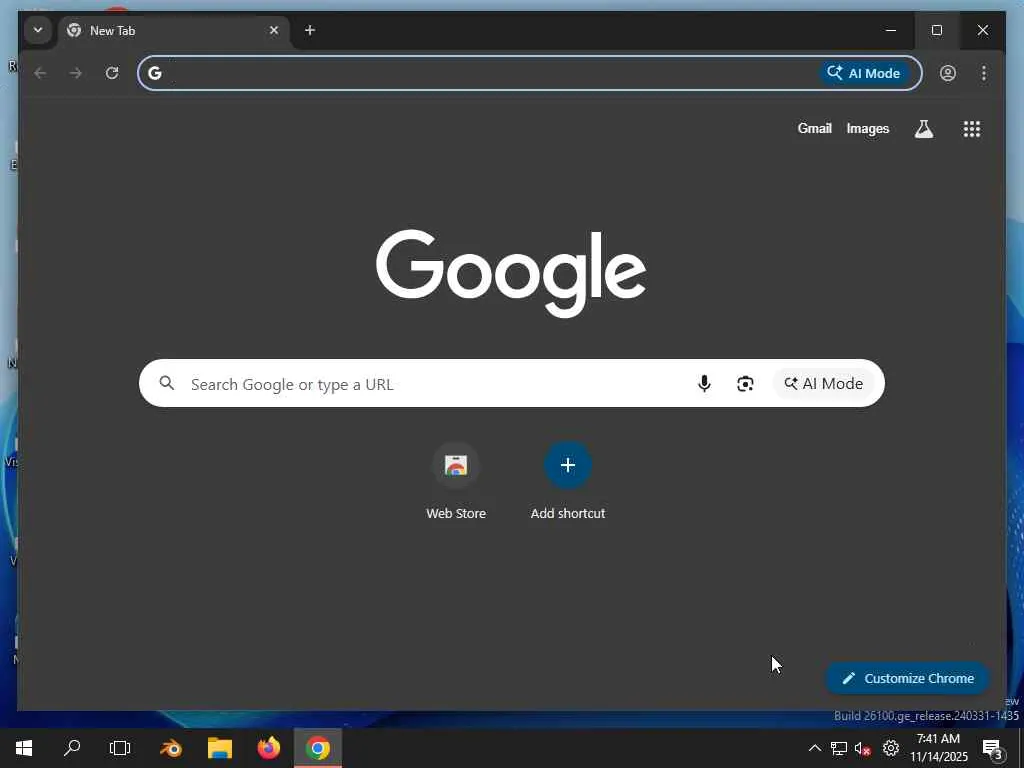This screenshot has width=1024, height=768.
Task: Show hidden system tray icons
Action: pyautogui.click(x=814, y=748)
